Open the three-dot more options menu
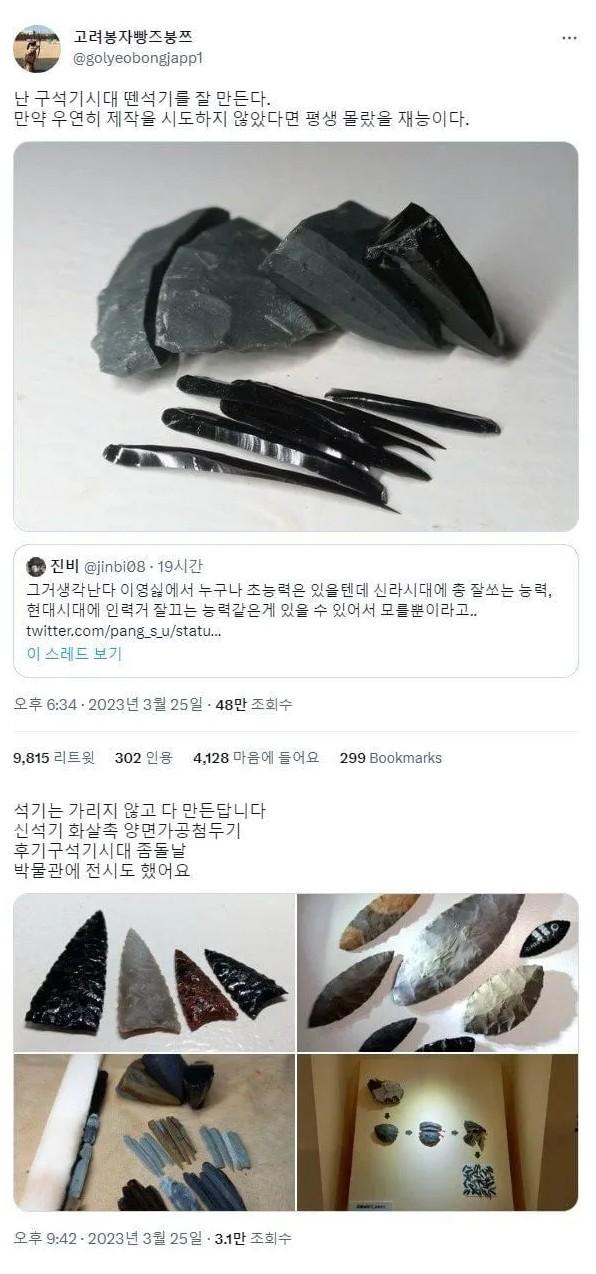This screenshot has width=596, height=1274. pyautogui.click(x=569, y=38)
